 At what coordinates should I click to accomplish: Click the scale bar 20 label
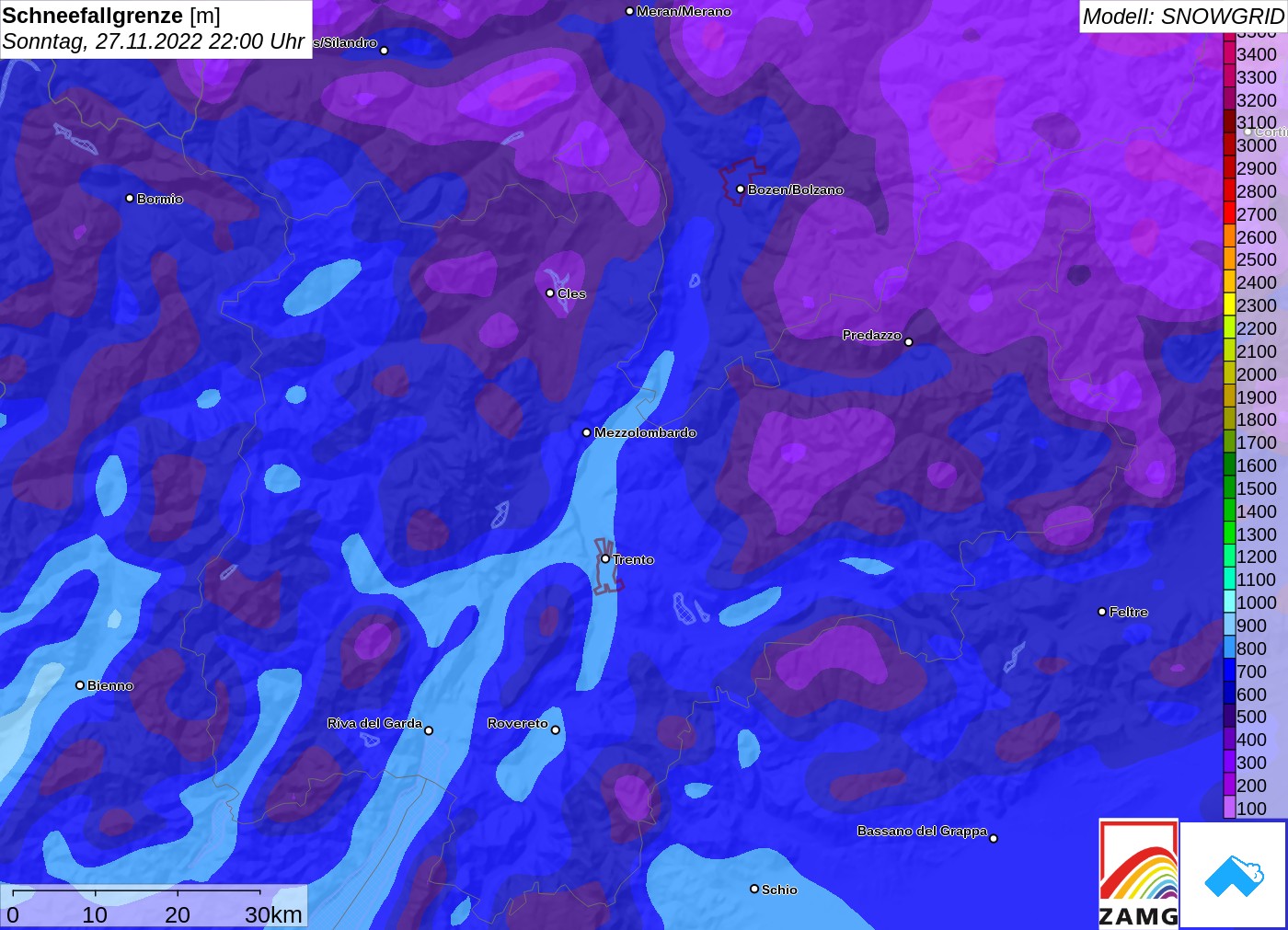click(178, 914)
